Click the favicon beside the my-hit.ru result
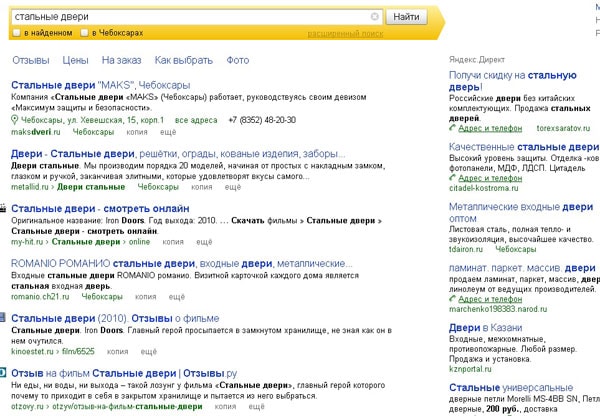600x416 pixels. (x=4, y=209)
